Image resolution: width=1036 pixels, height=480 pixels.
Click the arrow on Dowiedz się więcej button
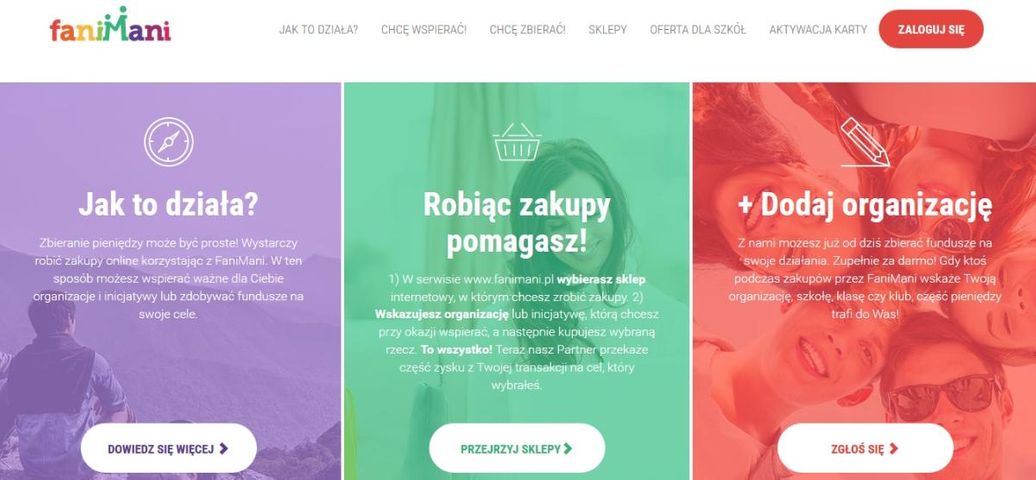click(223, 448)
